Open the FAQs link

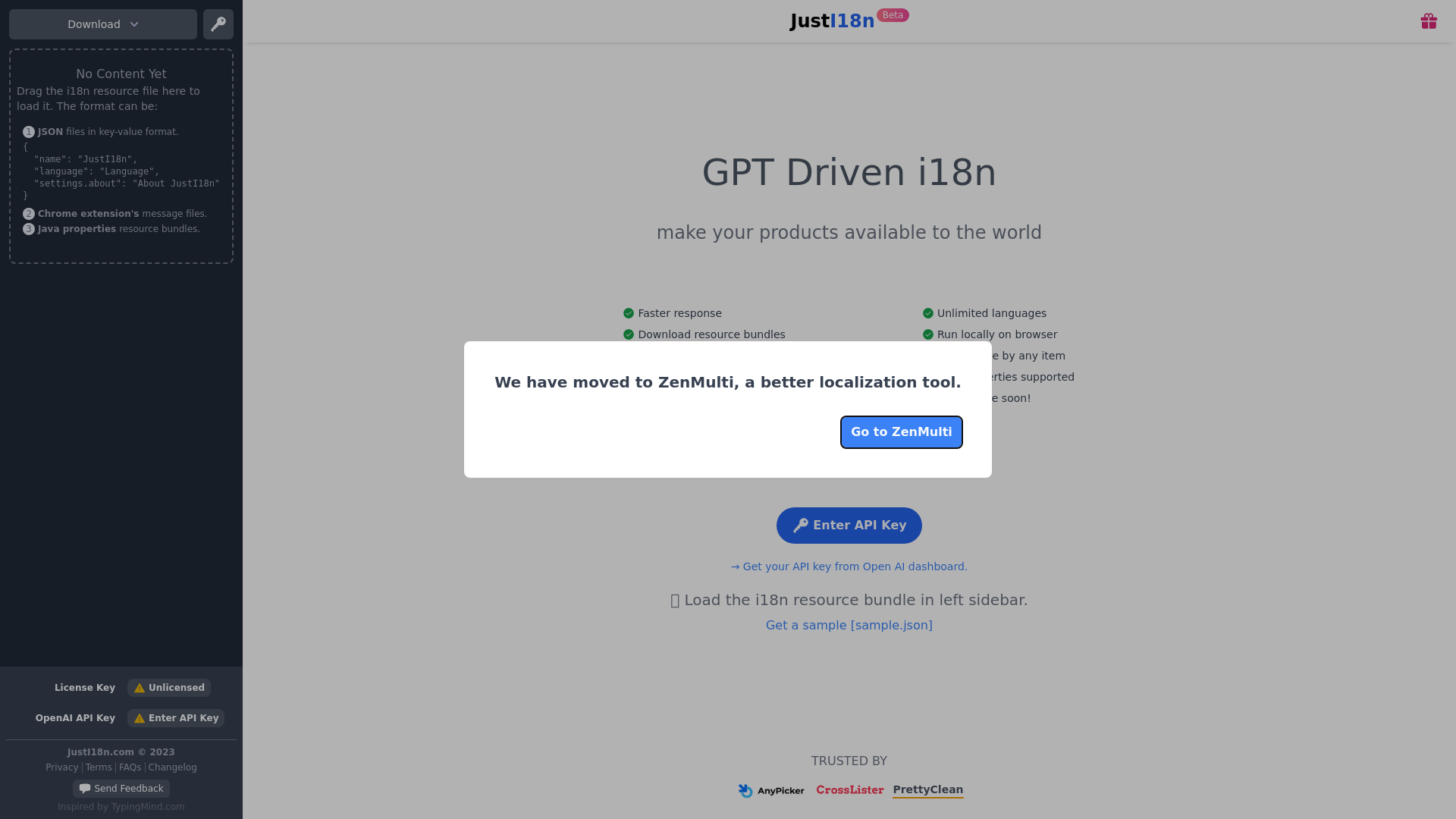[x=130, y=767]
